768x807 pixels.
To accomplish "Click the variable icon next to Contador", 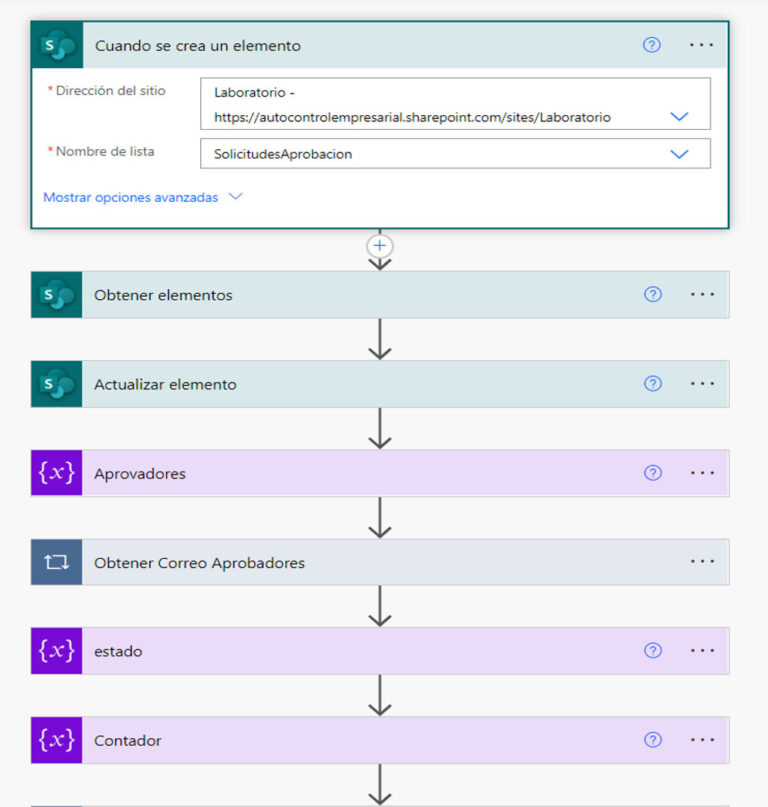I will click(55, 740).
